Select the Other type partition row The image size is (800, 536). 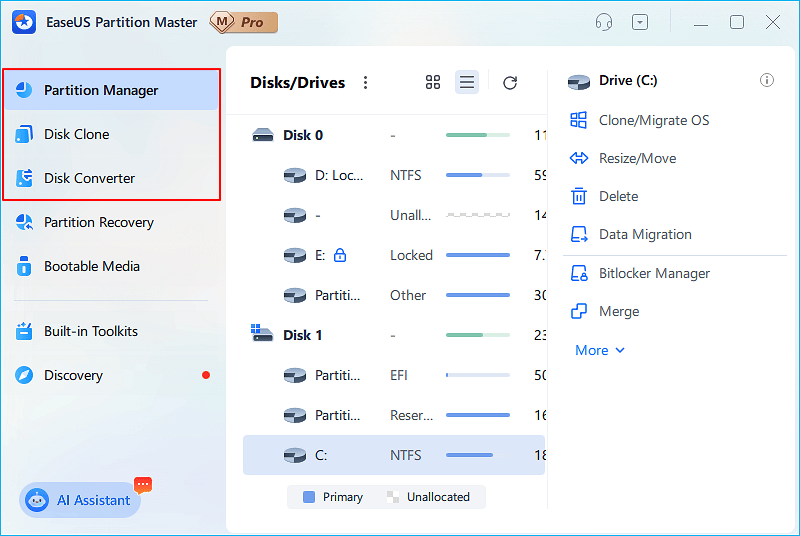click(394, 295)
